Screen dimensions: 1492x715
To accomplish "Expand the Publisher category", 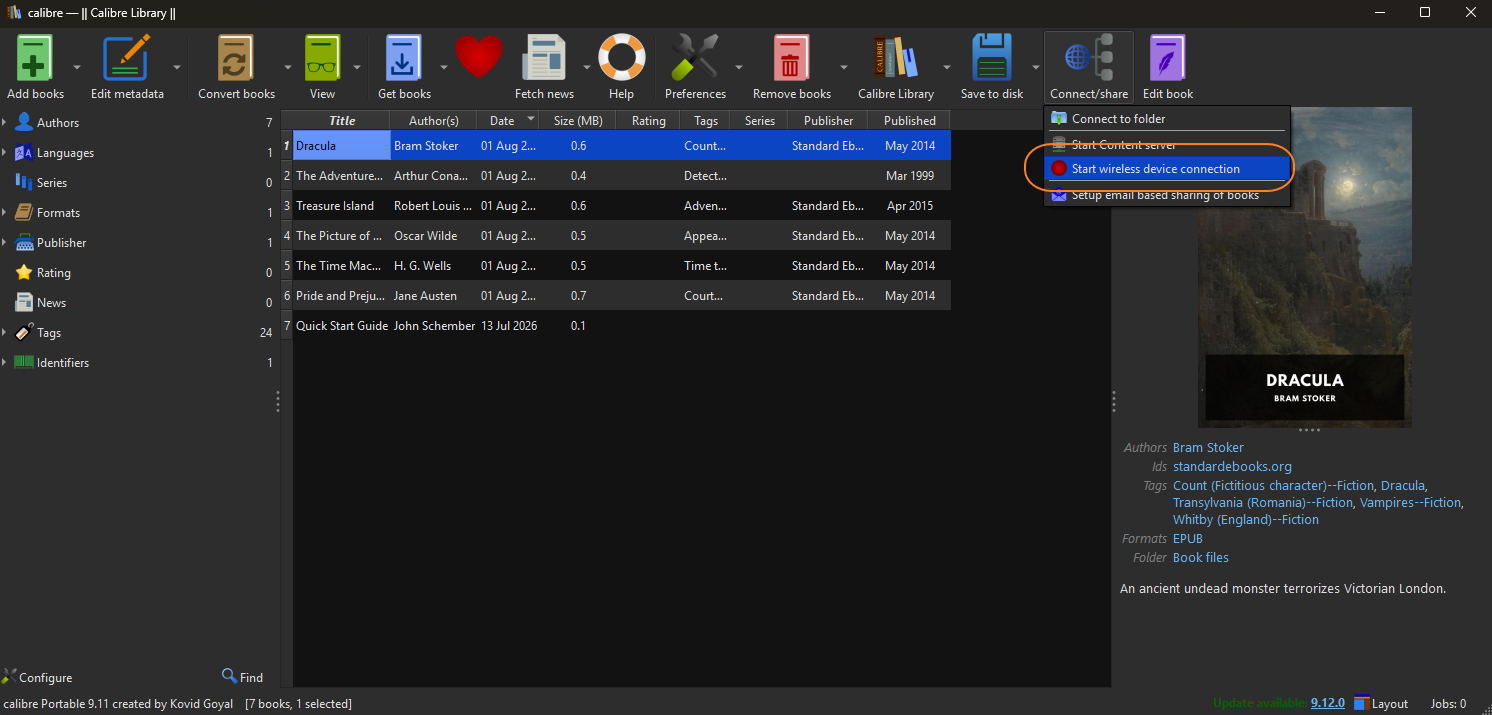I will [5, 242].
